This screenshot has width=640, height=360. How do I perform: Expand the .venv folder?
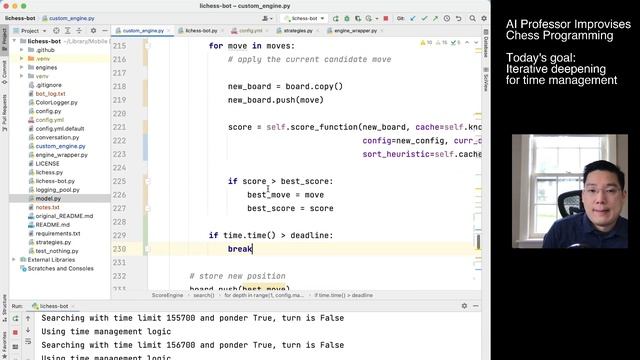(22, 59)
